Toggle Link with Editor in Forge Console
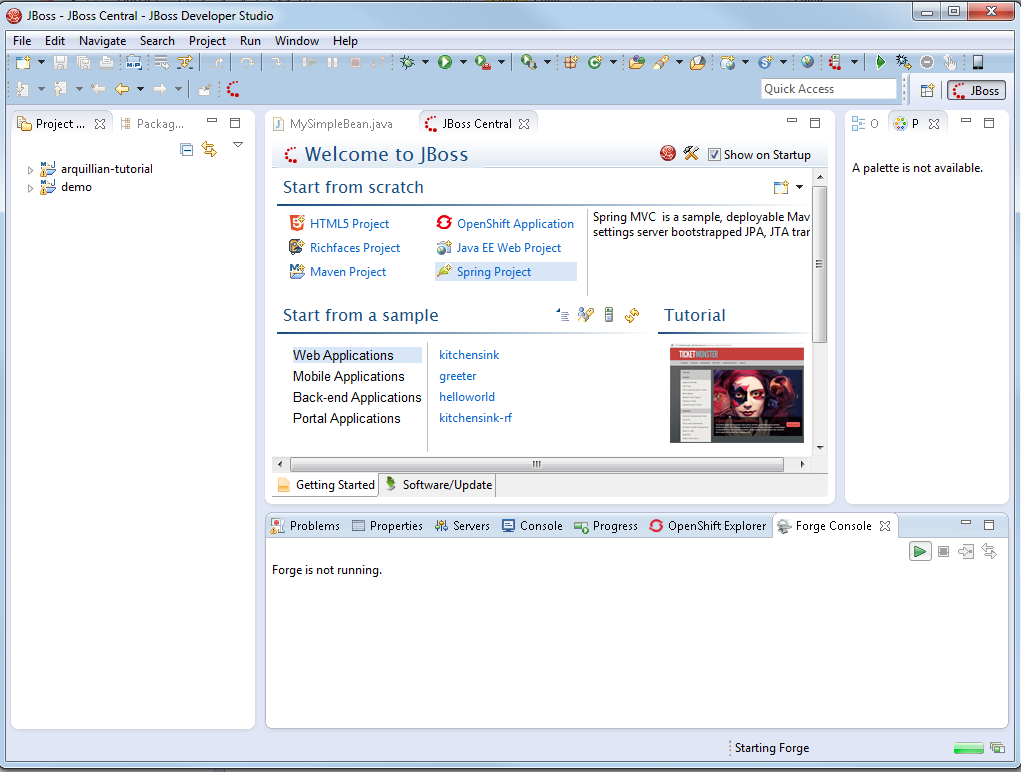 click(x=989, y=551)
